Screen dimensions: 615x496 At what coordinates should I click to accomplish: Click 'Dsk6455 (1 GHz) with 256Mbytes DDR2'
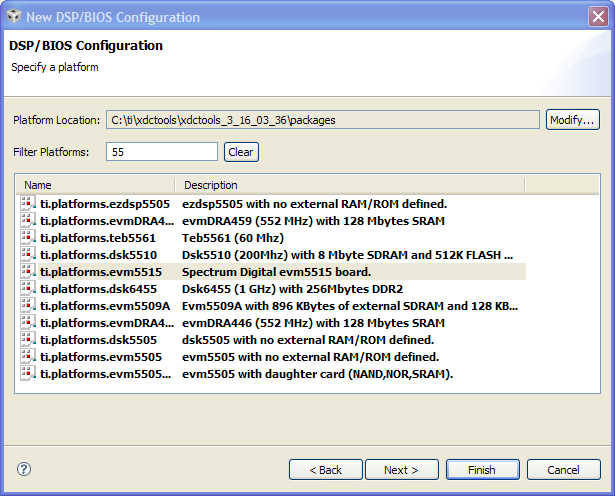(293, 289)
